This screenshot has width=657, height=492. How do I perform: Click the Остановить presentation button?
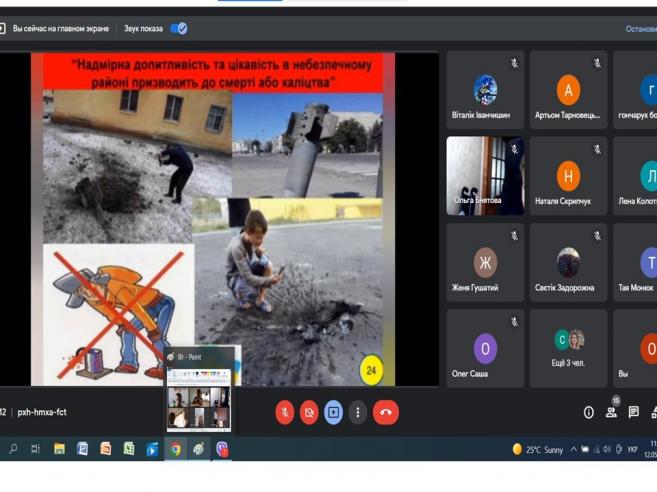[x=640, y=29]
